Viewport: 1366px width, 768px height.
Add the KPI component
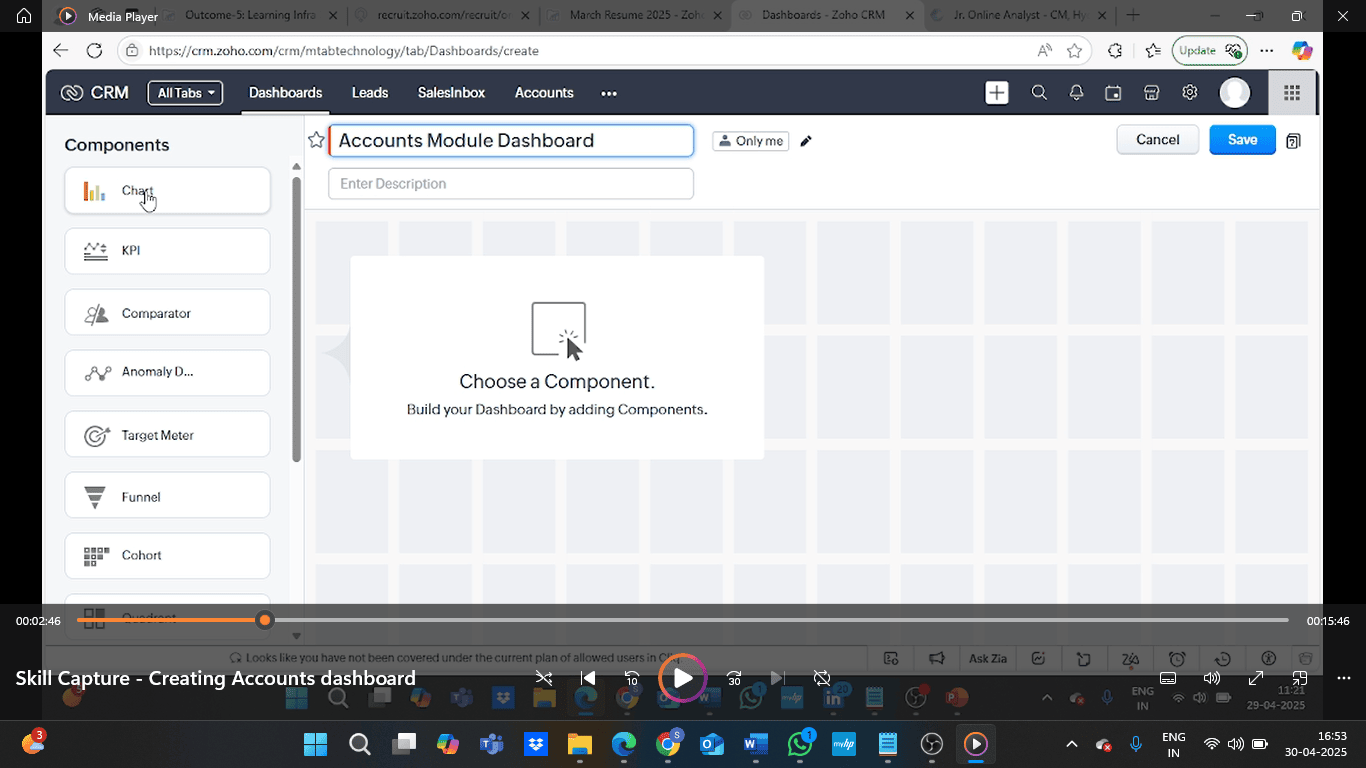pyautogui.click(x=167, y=251)
